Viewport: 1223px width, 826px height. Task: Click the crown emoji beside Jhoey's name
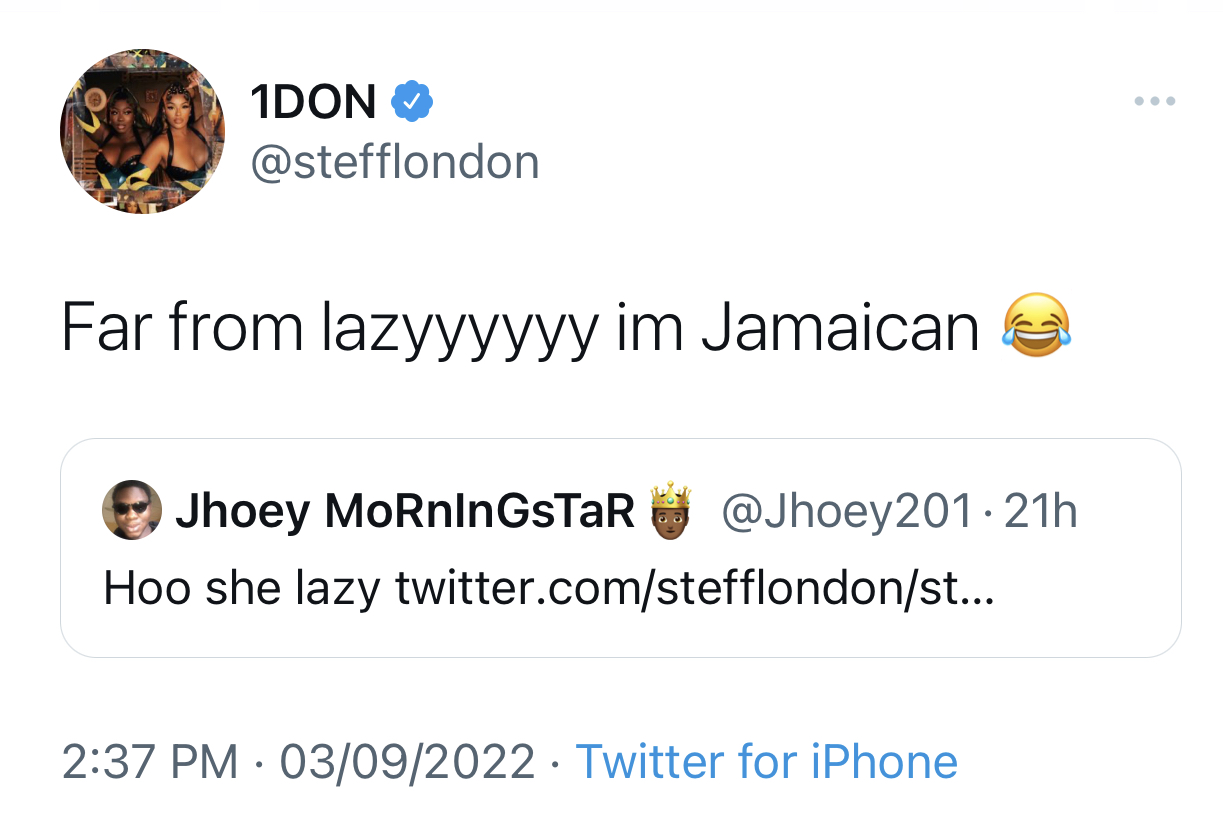pyautogui.click(x=671, y=509)
